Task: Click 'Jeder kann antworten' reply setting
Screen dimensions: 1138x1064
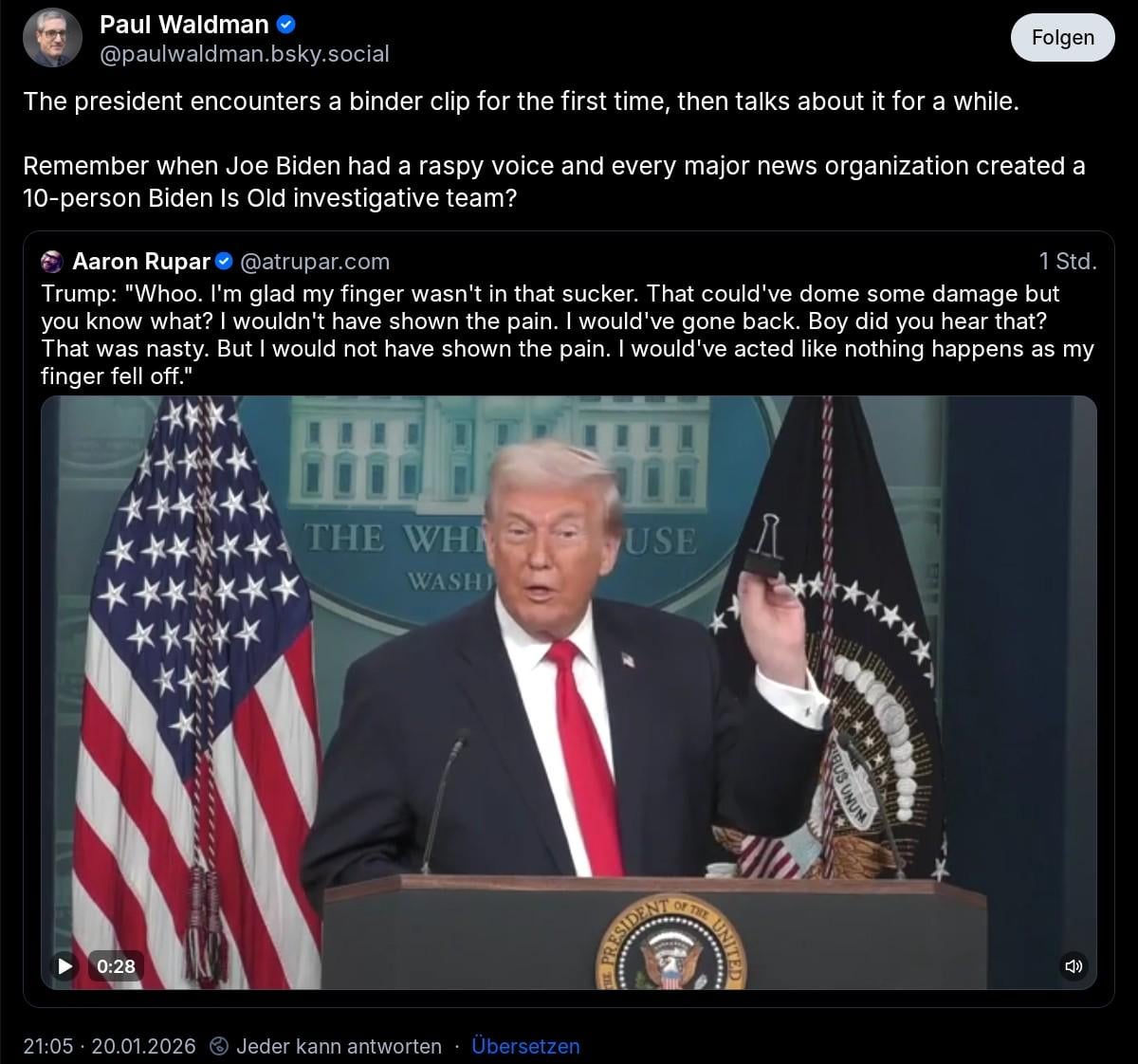Action: click(x=339, y=1046)
